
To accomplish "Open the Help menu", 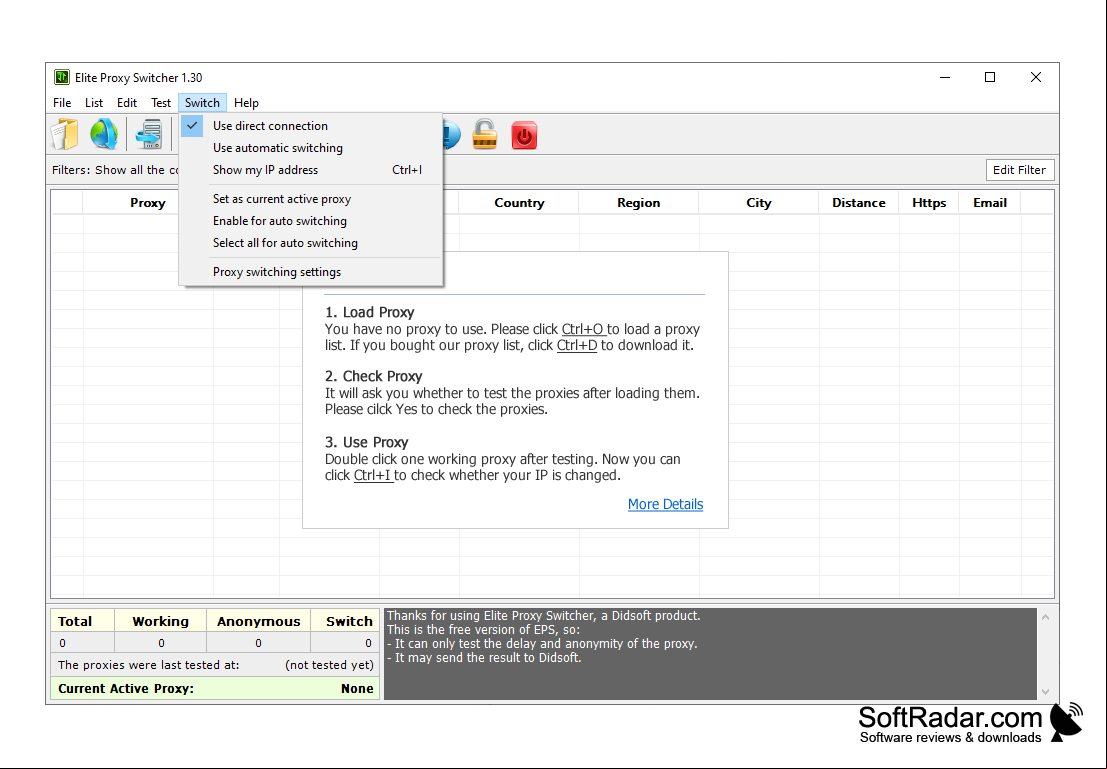I will [x=246, y=102].
